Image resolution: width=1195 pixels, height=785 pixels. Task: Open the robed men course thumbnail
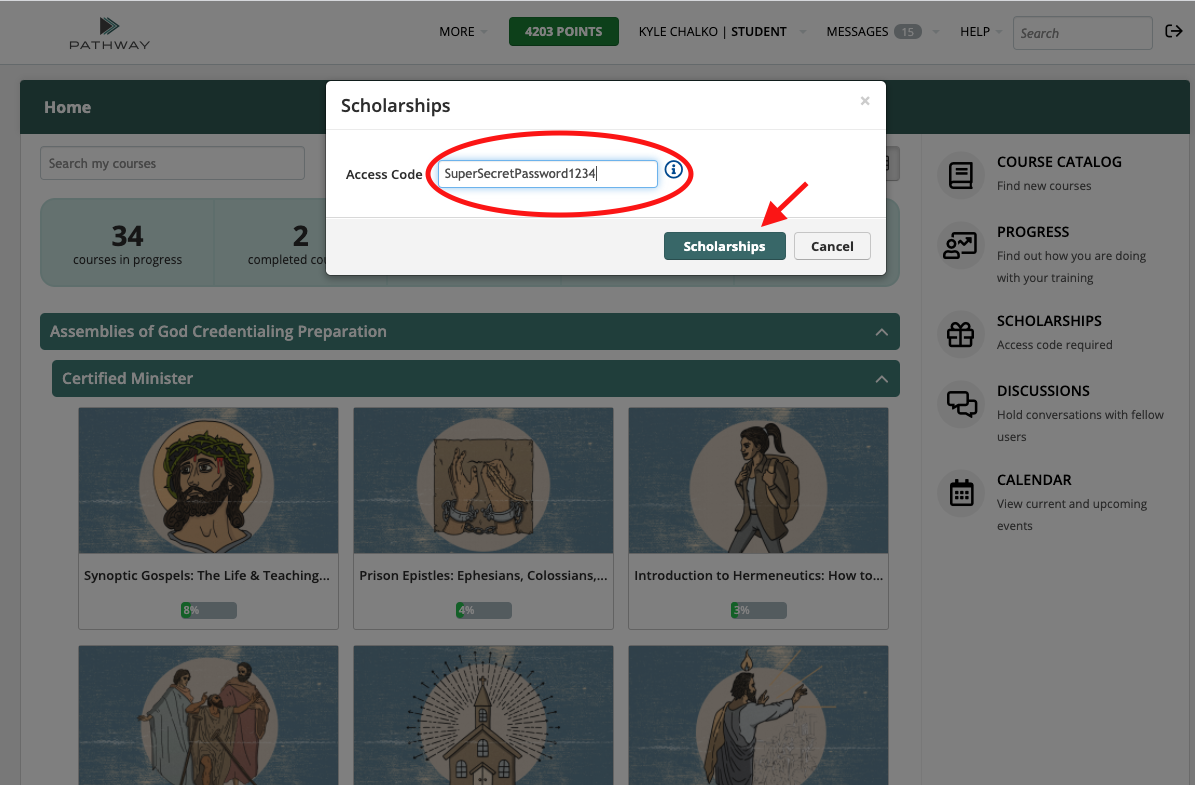(208, 715)
